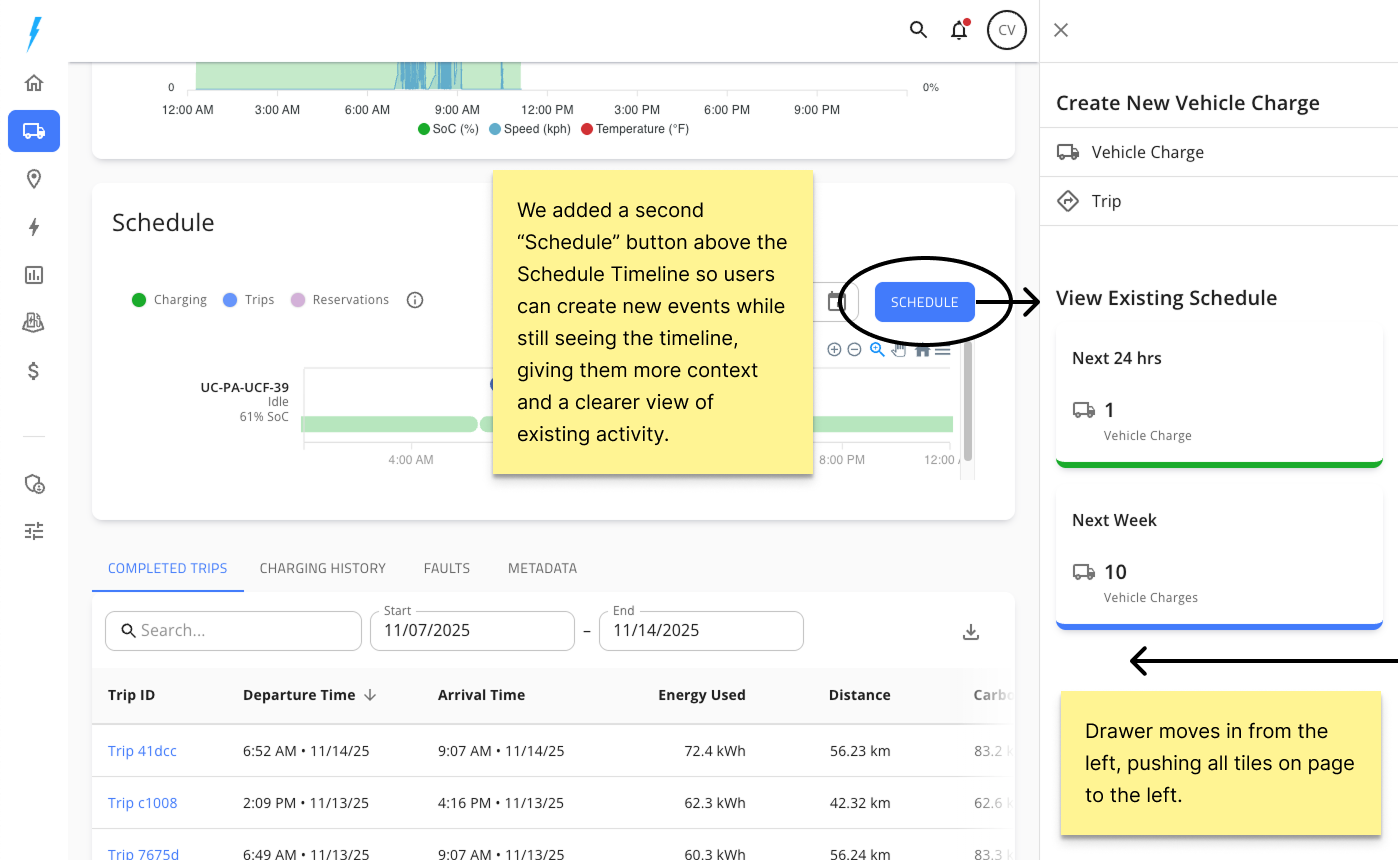Viewport: 1399px width, 861px height.
Task: Expand the hamburger menu on timeline toolbar
Action: (x=943, y=350)
